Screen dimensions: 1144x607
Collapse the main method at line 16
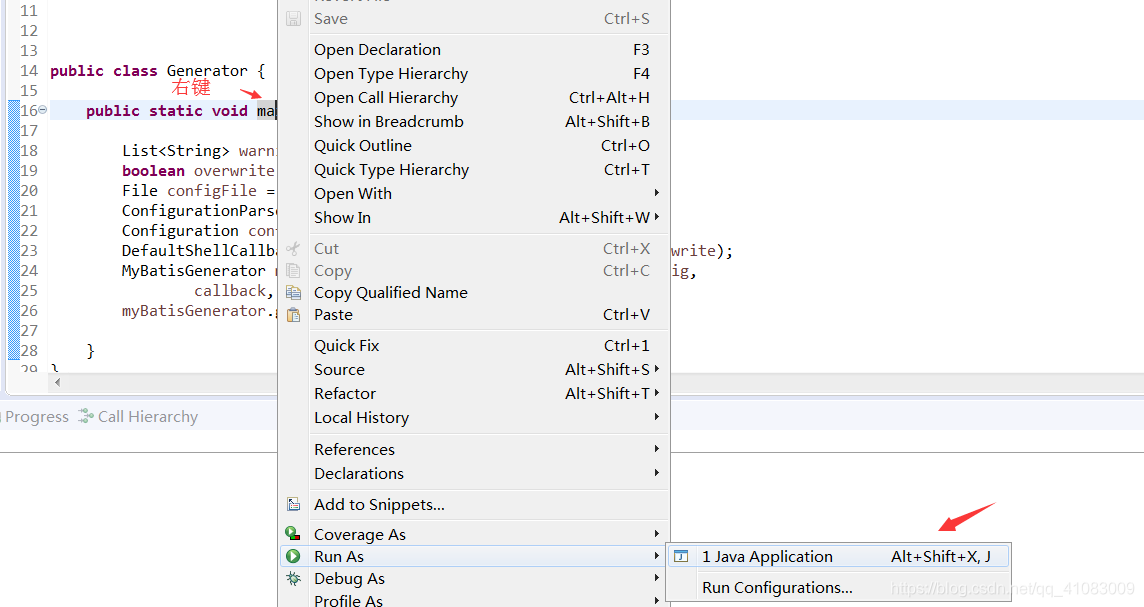click(42, 109)
